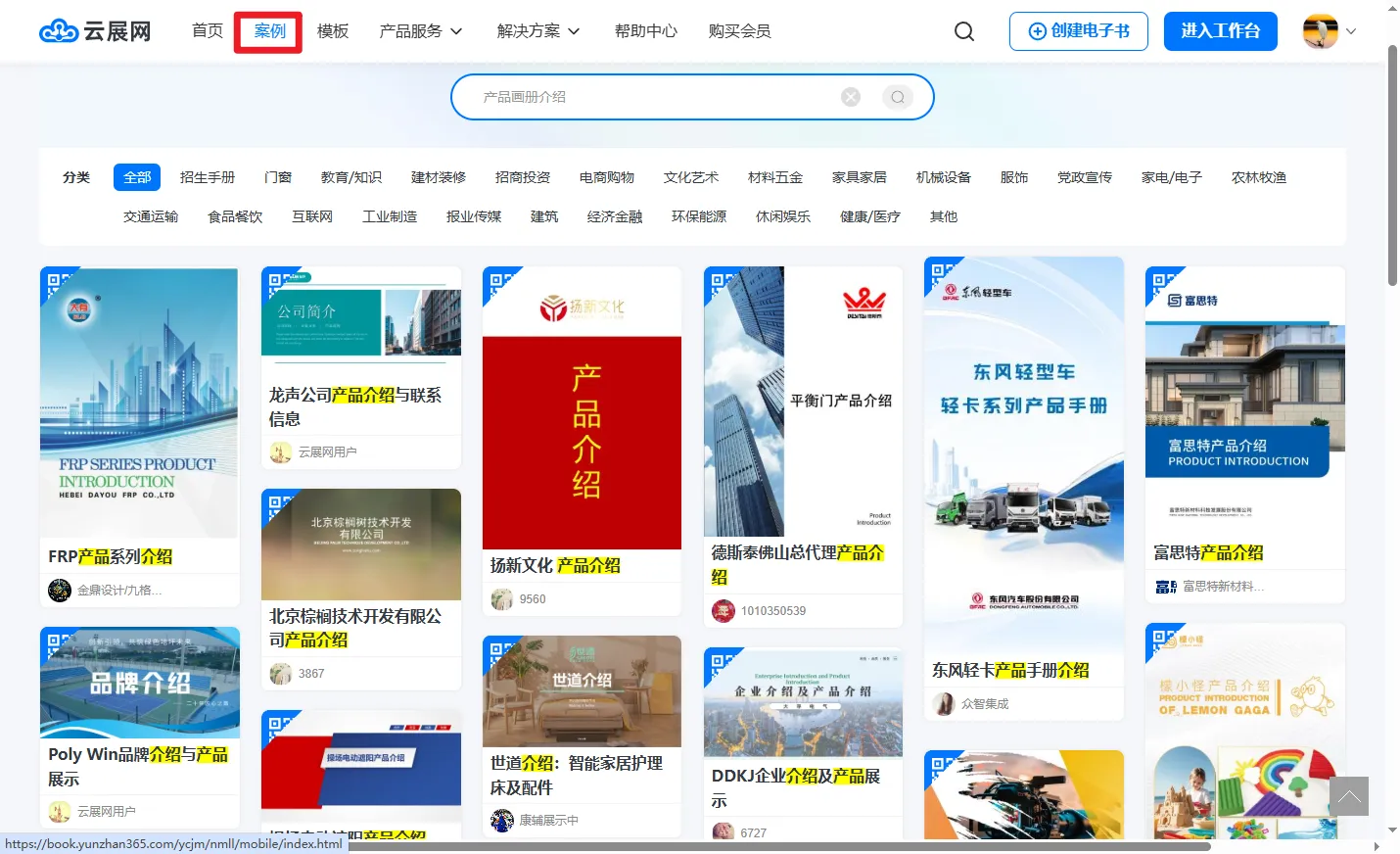Filter by 门窗 category
This screenshot has height=854, width=1400.
[x=278, y=177]
